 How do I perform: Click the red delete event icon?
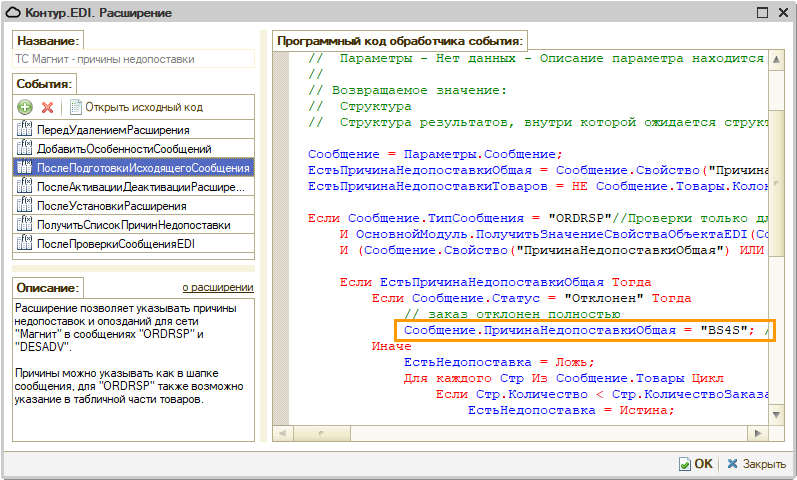point(47,107)
